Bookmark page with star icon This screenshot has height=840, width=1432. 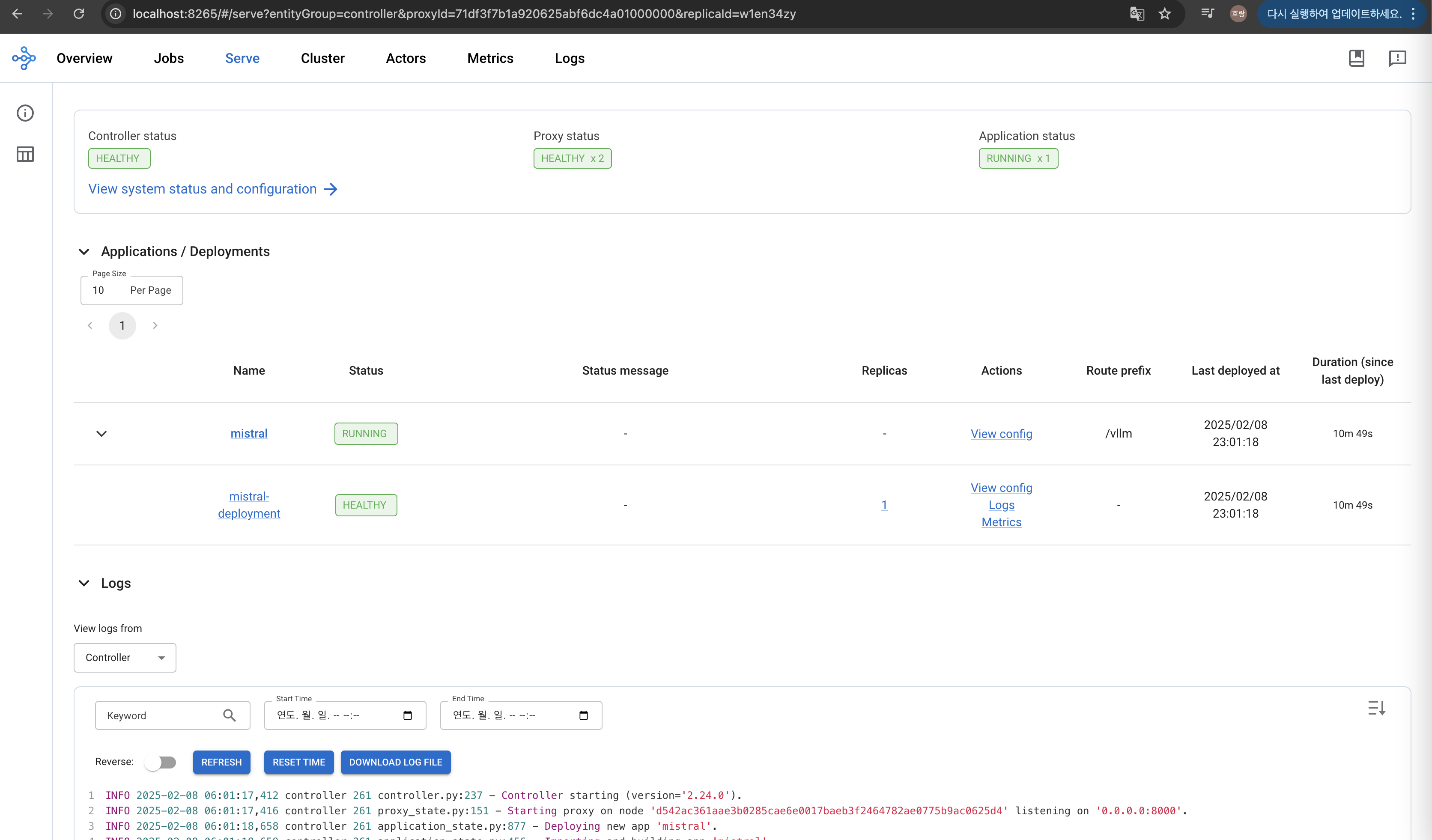[x=1165, y=14]
